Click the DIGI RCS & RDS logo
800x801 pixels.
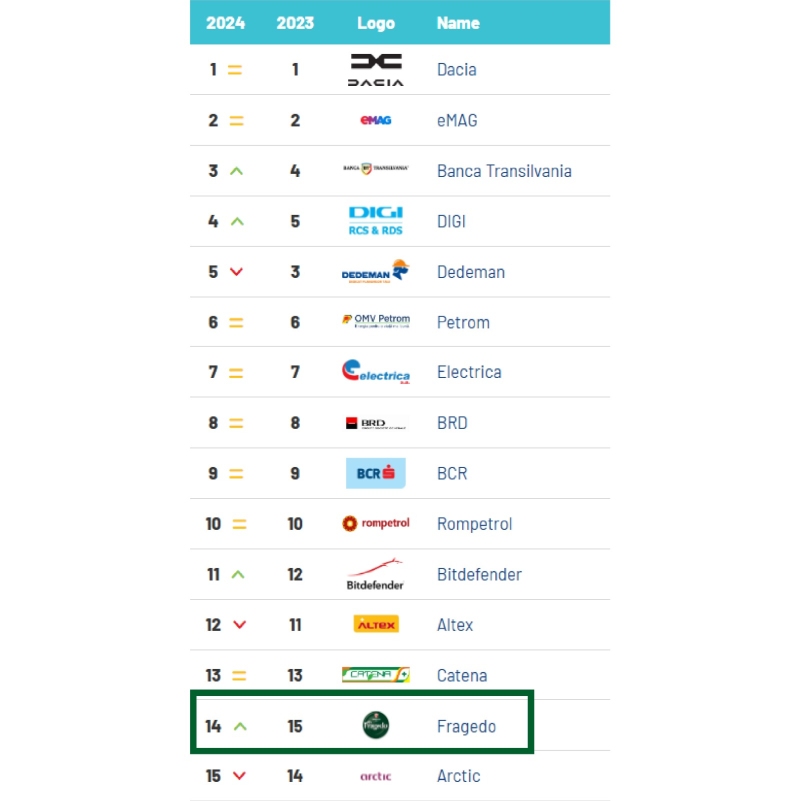pos(376,221)
